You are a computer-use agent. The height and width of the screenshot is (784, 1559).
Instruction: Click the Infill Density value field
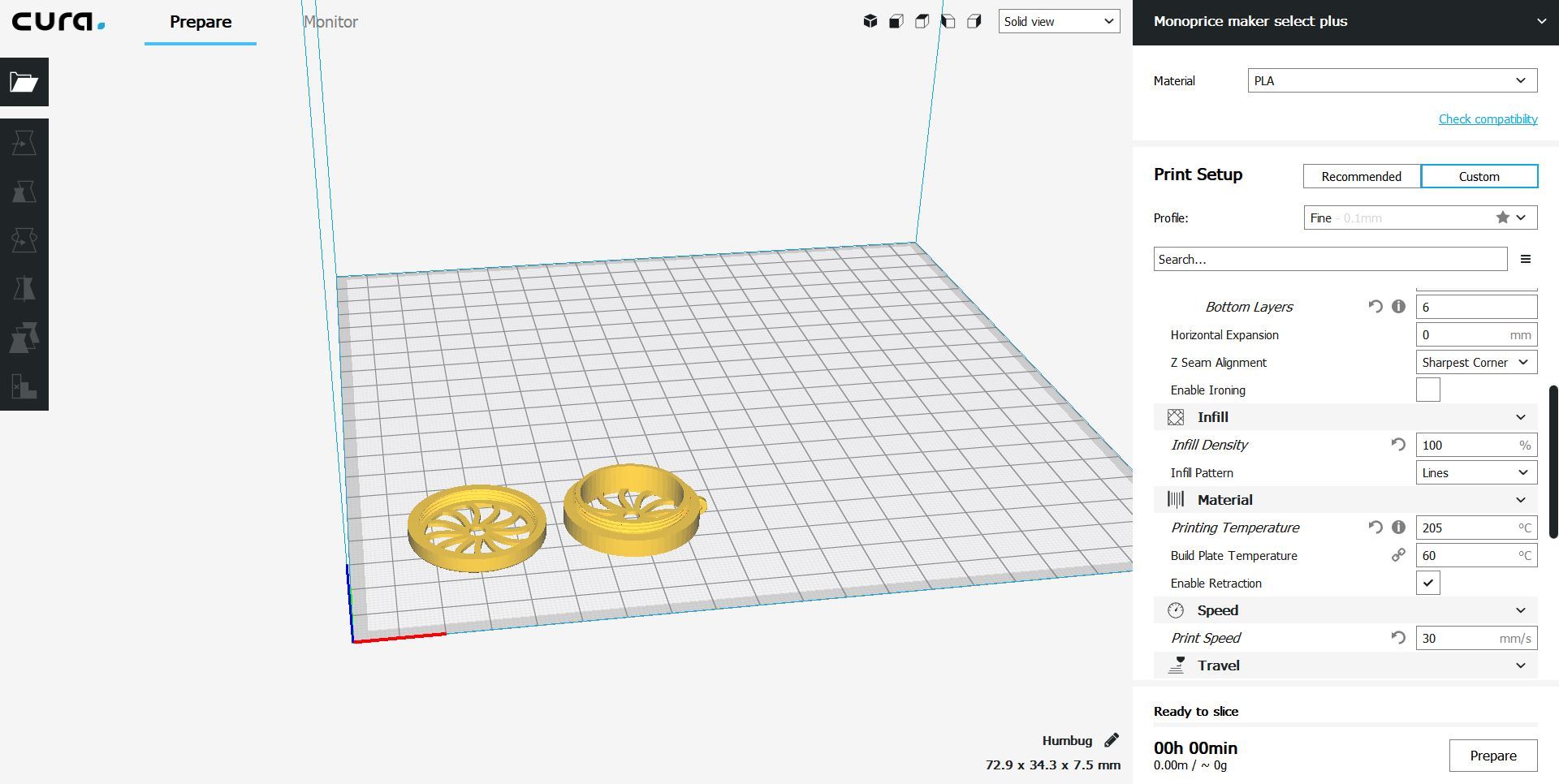(1476, 445)
